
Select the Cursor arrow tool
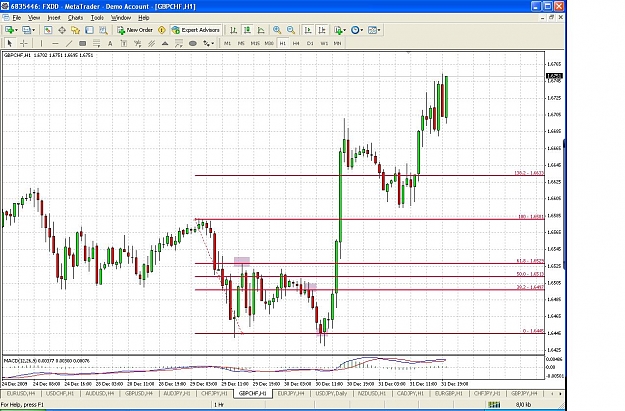click(10, 43)
